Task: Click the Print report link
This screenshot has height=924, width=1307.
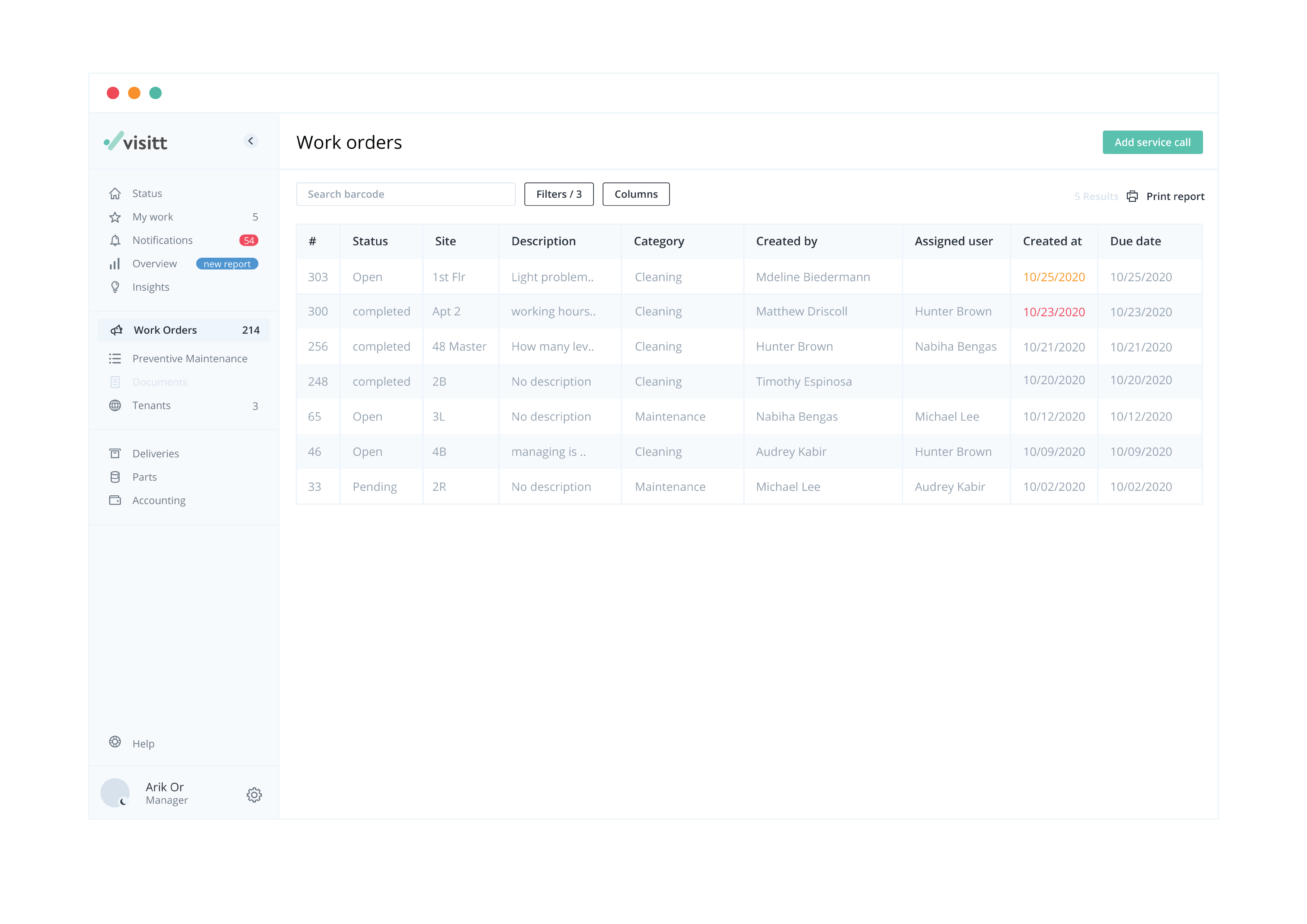Action: (x=1174, y=196)
